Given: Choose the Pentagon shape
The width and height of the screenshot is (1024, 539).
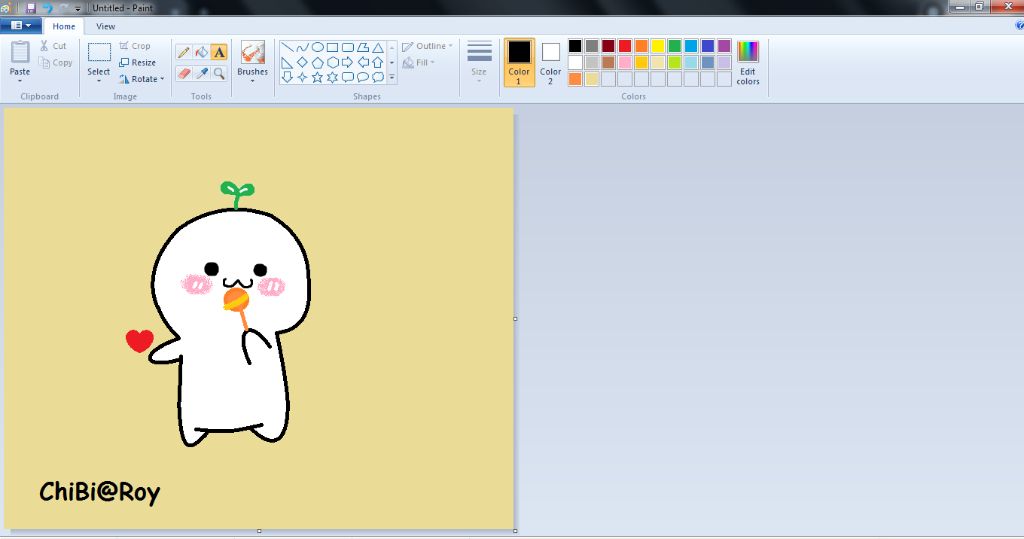Looking at the screenshot, I should click(x=317, y=62).
